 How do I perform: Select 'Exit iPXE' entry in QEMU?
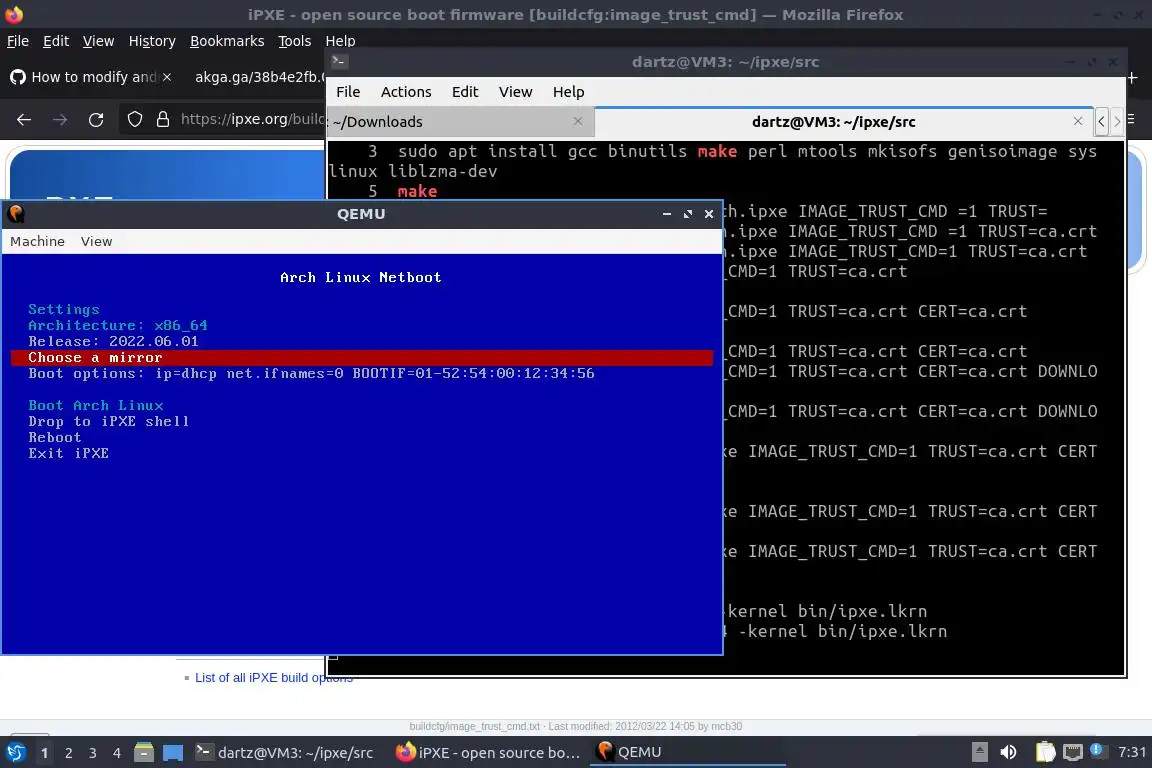(x=68, y=453)
